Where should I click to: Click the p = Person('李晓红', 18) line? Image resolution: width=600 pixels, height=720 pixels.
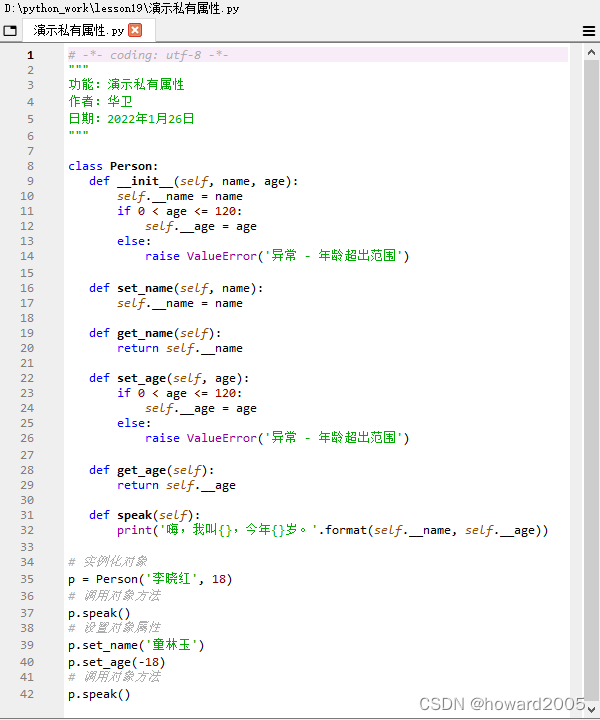[x=150, y=579]
